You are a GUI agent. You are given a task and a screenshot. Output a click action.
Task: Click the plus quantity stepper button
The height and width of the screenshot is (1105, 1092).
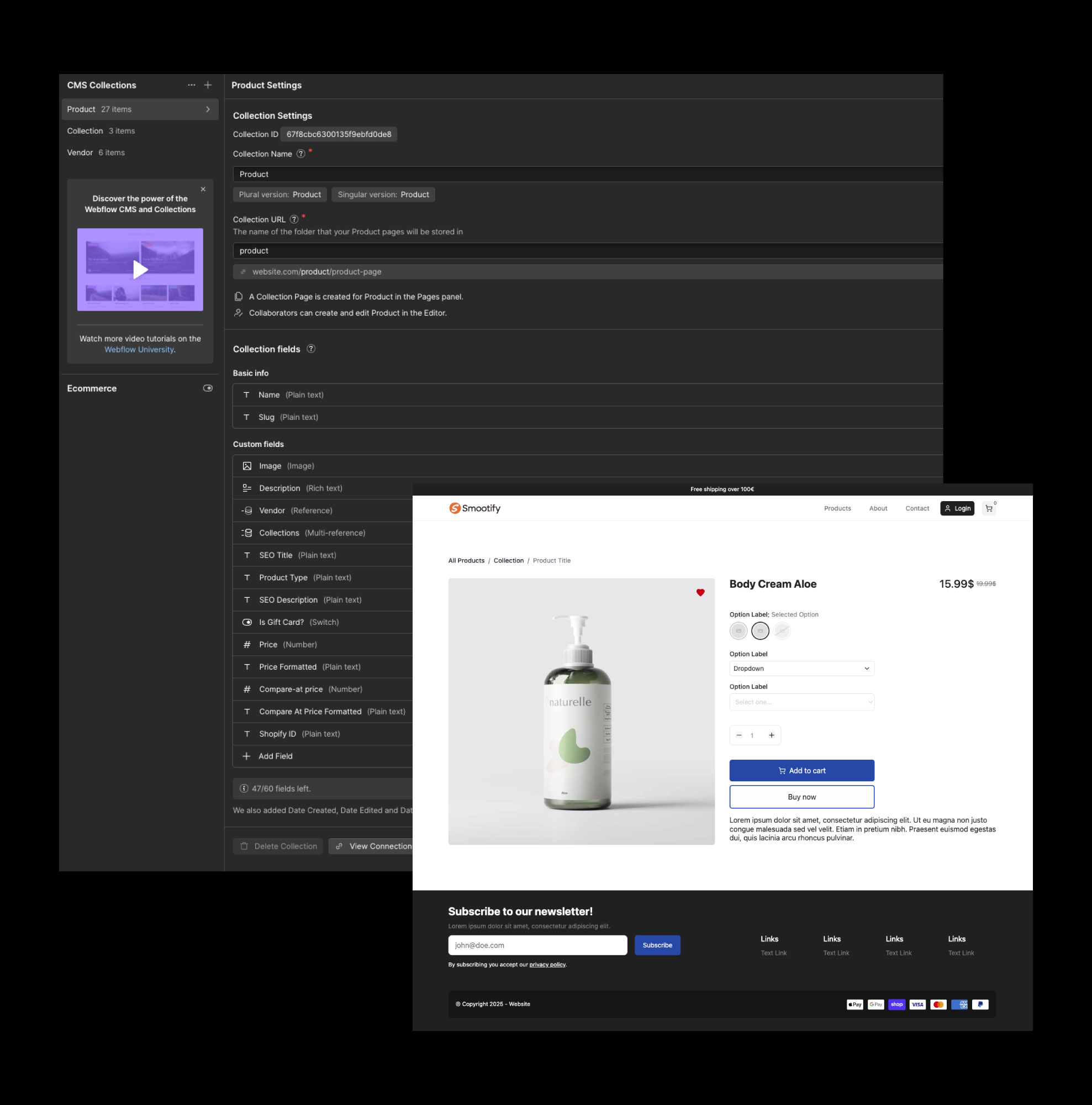tap(771, 735)
